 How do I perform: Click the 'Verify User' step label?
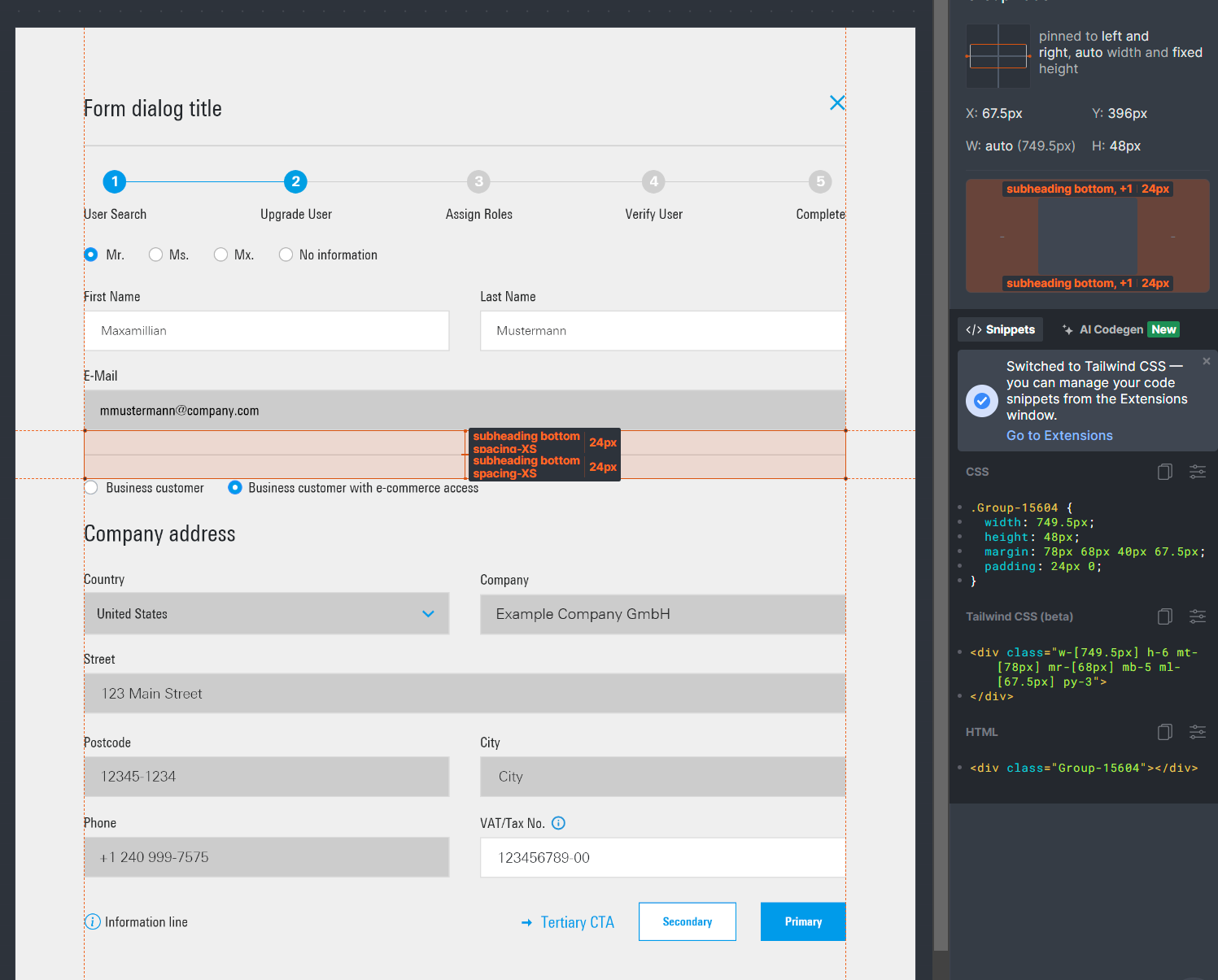[x=653, y=214]
